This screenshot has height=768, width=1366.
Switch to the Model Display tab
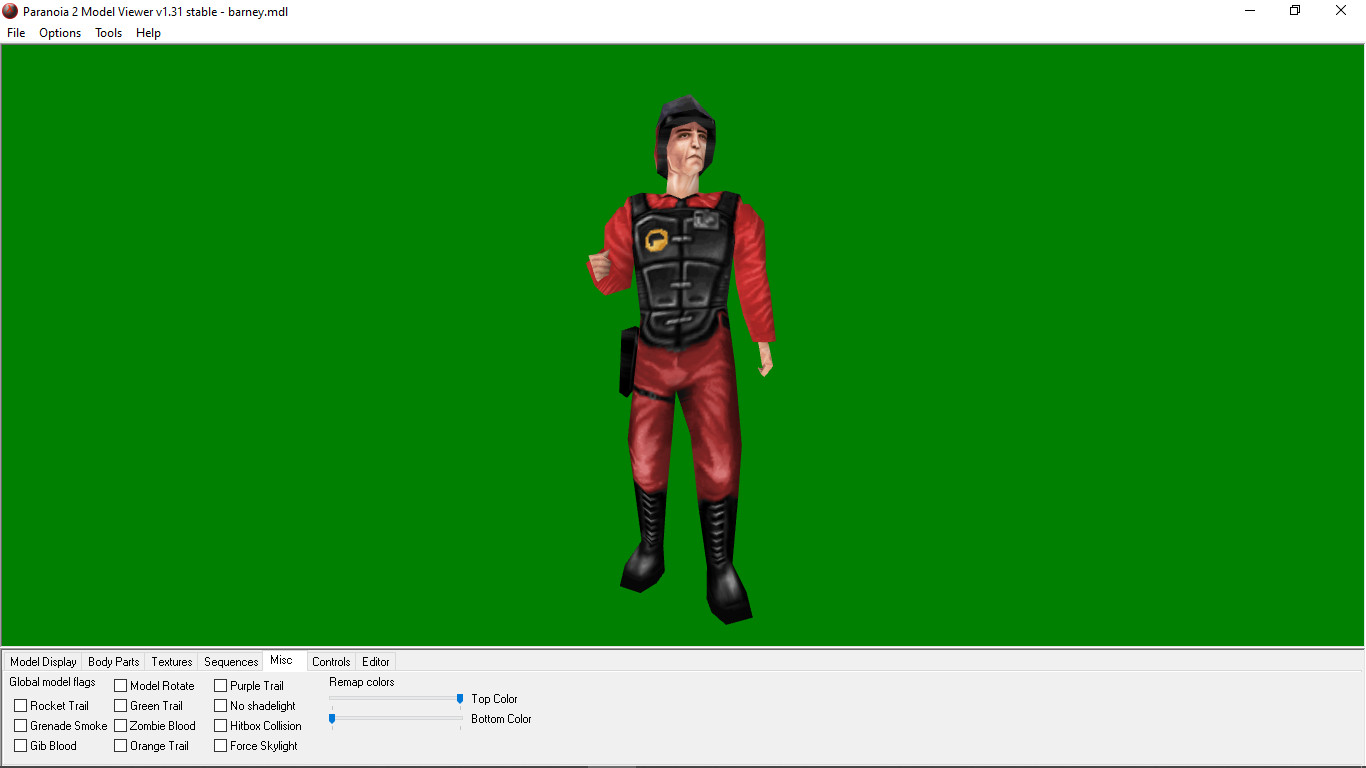(43, 662)
